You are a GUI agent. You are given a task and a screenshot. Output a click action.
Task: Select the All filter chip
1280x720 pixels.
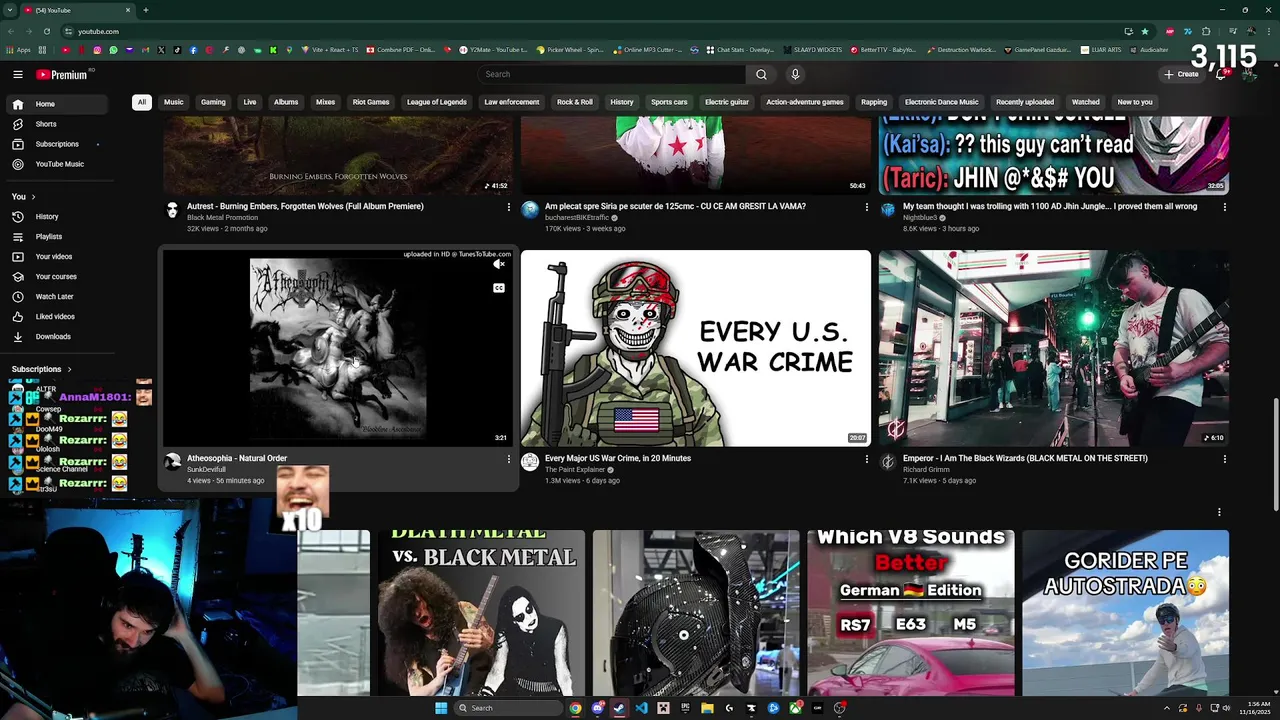(142, 102)
